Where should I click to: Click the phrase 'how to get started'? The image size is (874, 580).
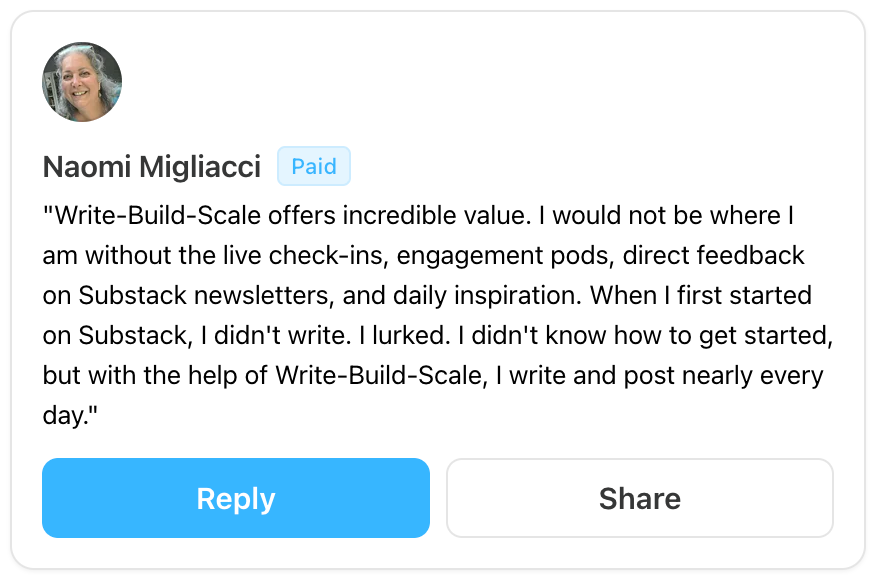[x=723, y=335]
